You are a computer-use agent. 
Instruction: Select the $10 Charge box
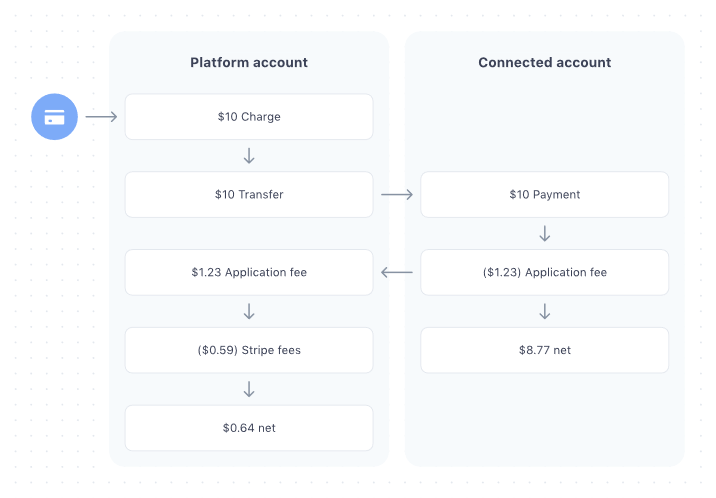249,117
